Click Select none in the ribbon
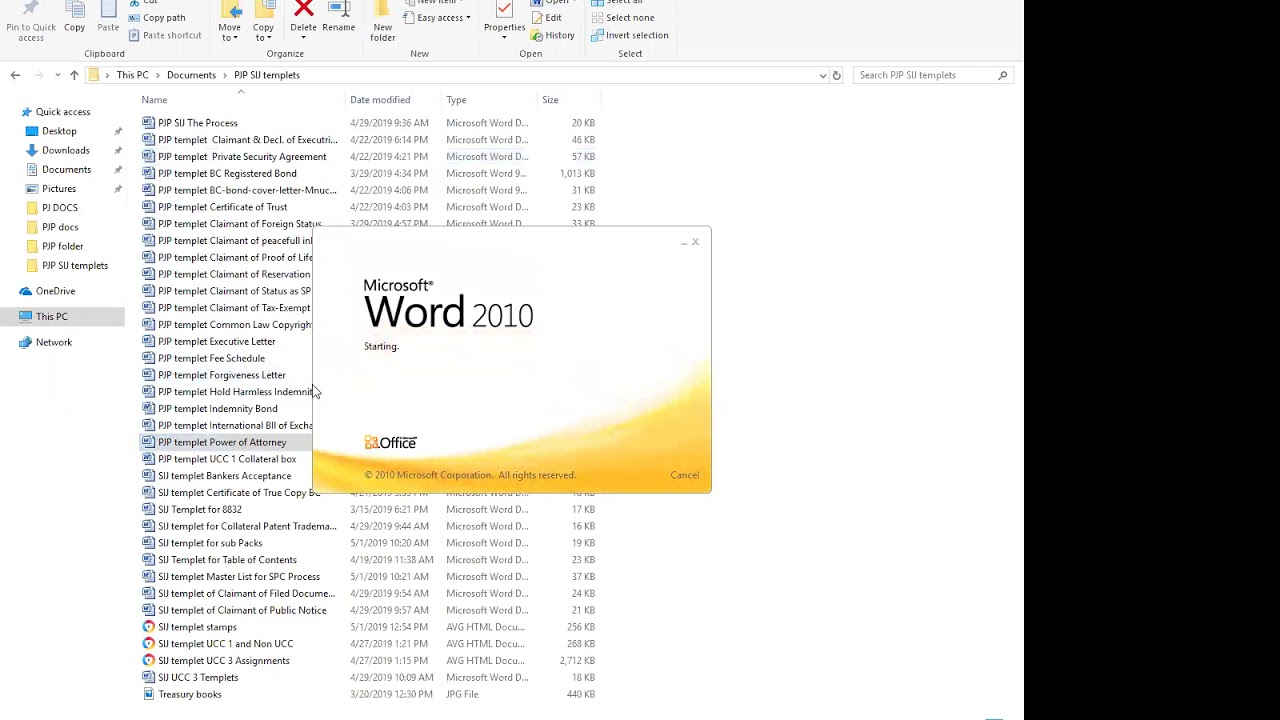This screenshot has width=1280, height=720. 622,18
